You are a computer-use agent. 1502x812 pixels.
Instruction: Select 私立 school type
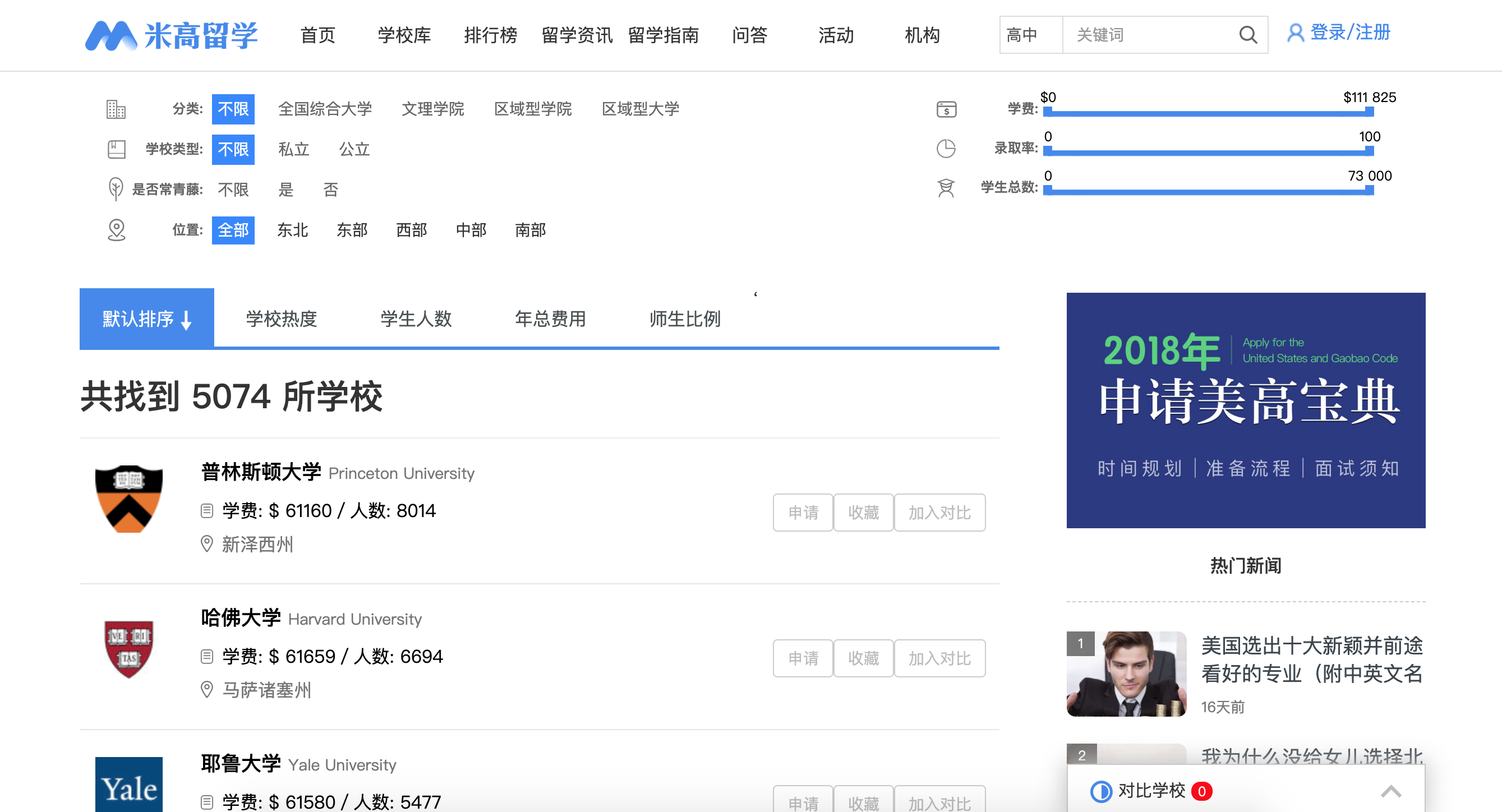[x=293, y=149]
